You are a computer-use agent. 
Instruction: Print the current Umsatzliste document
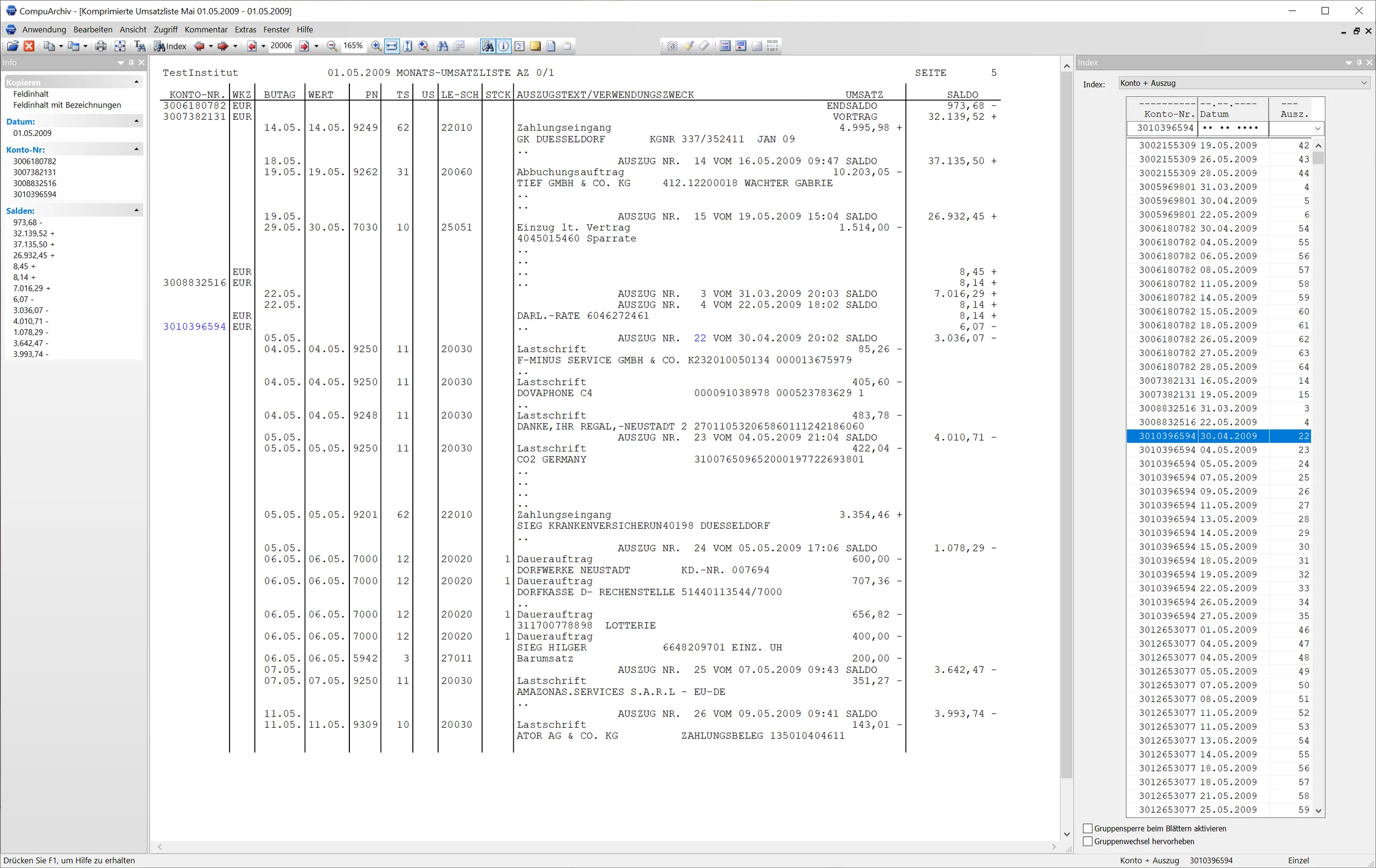pos(101,46)
